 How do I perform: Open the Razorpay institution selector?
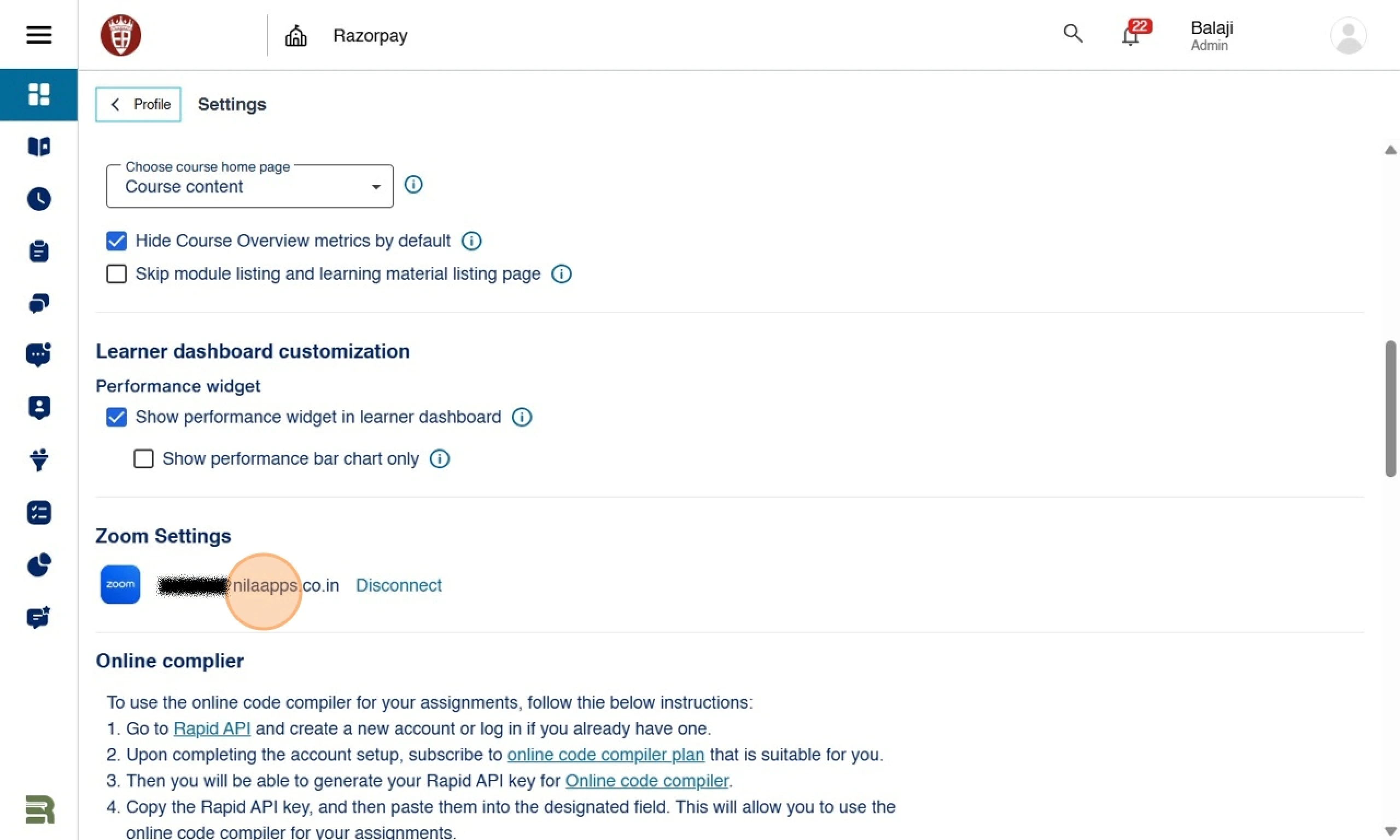tap(346, 36)
